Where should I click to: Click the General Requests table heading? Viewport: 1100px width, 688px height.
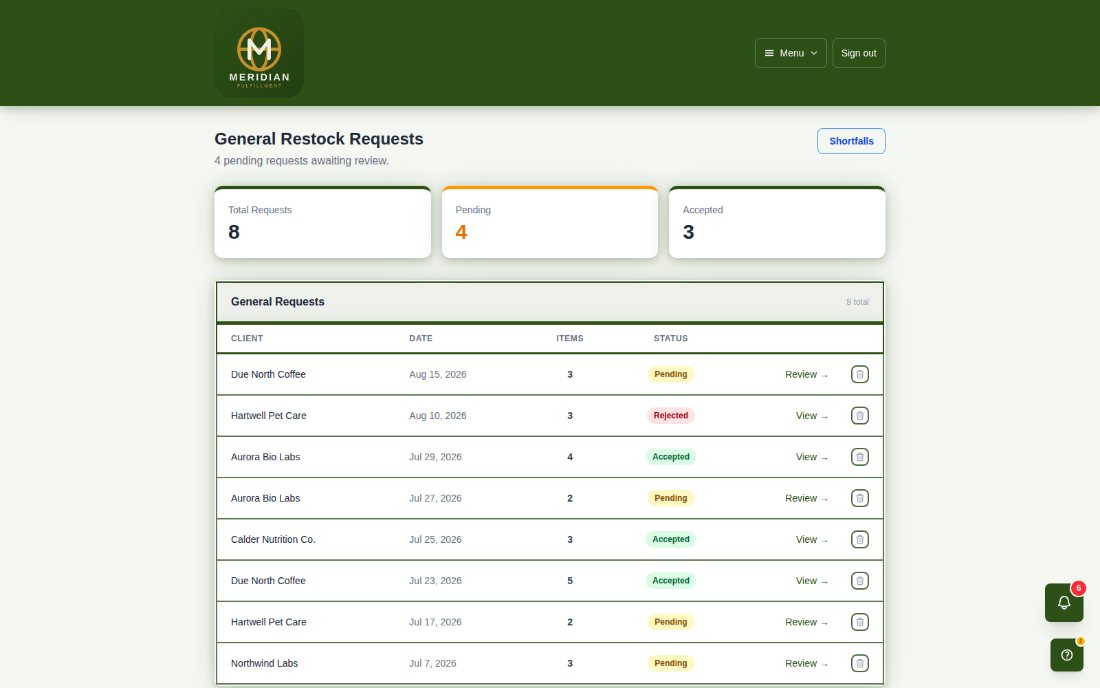point(278,302)
